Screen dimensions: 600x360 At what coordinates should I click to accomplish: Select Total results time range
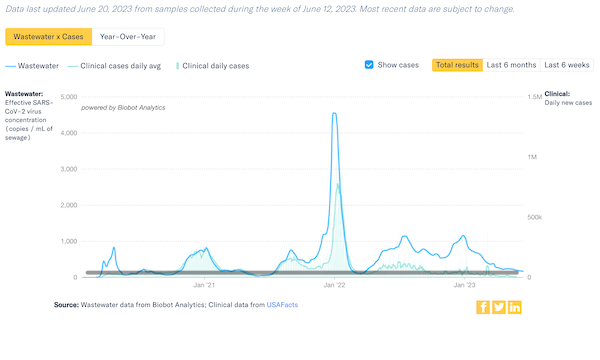457,65
